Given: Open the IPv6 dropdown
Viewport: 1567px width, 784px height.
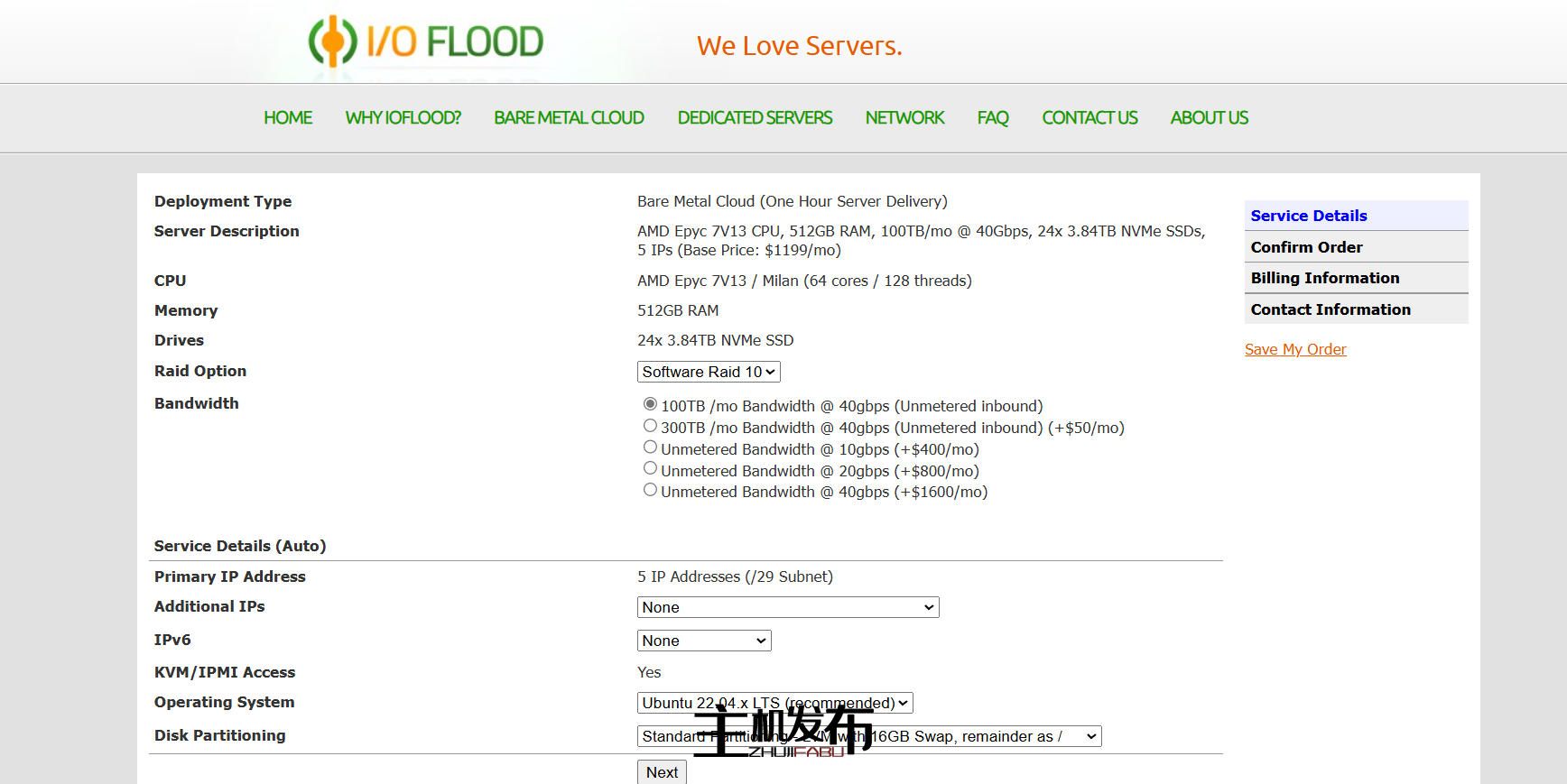Looking at the screenshot, I should tap(704, 641).
